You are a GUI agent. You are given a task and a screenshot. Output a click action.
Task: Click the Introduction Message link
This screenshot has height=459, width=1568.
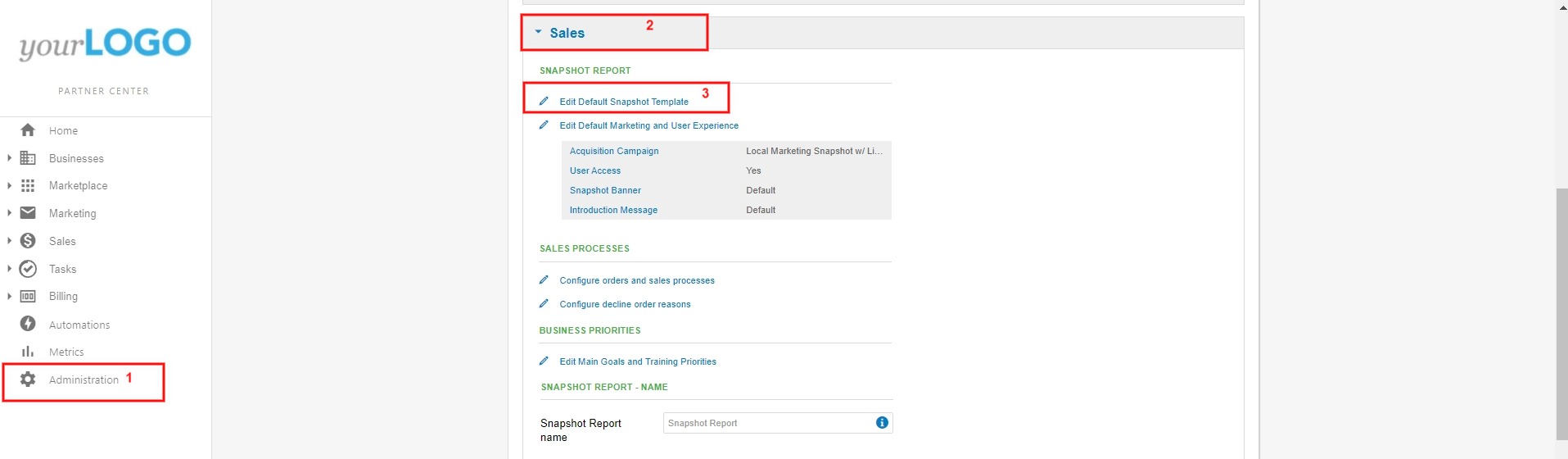tap(613, 210)
